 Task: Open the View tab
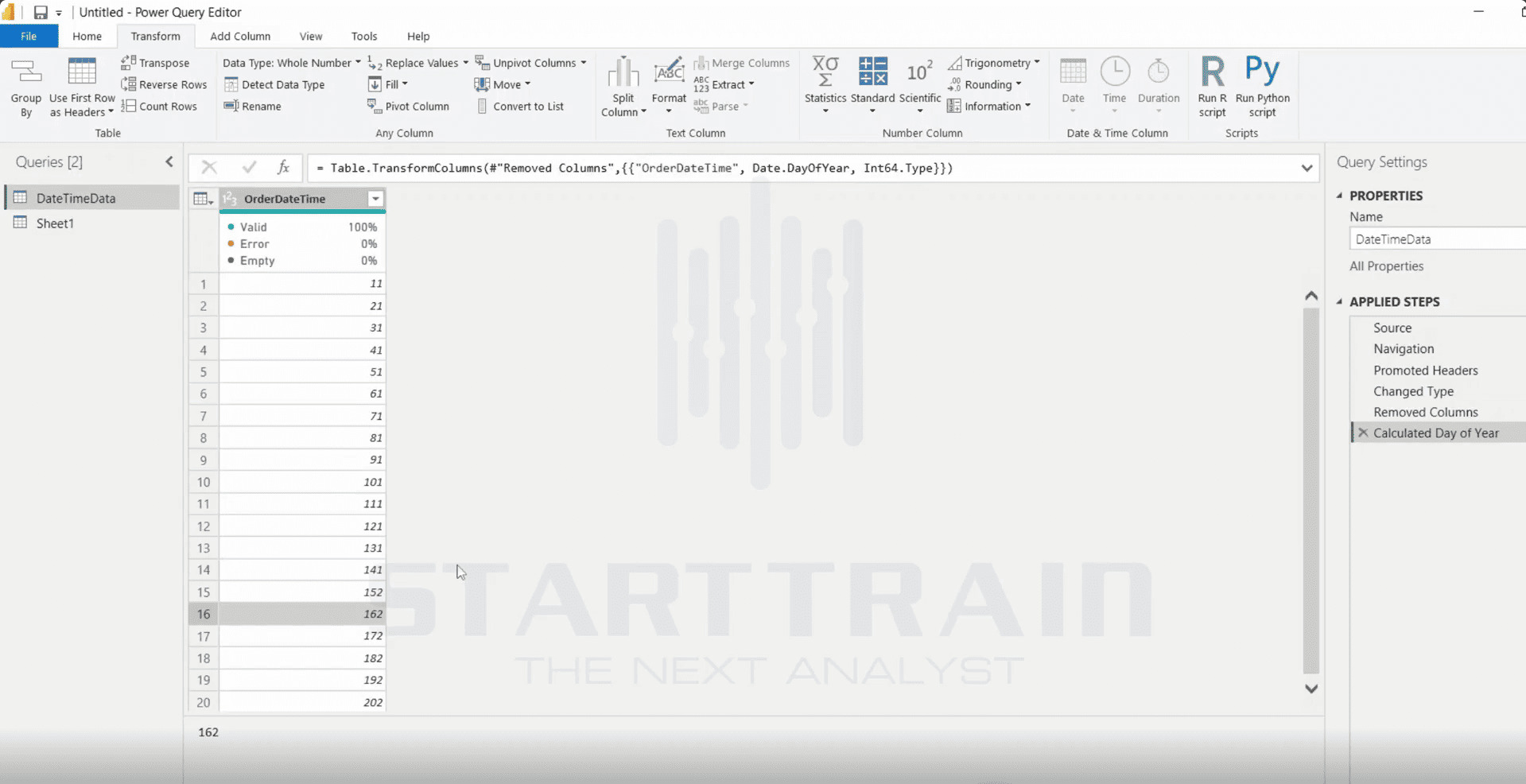pos(311,37)
